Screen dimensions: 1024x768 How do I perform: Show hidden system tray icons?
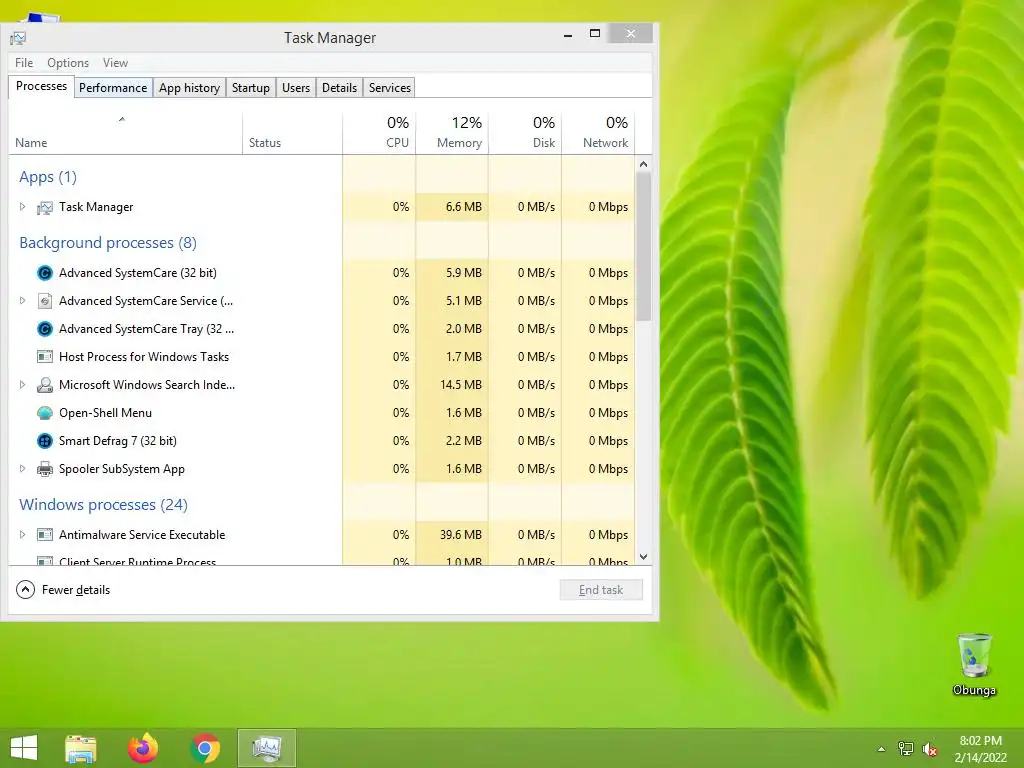[881, 749]
